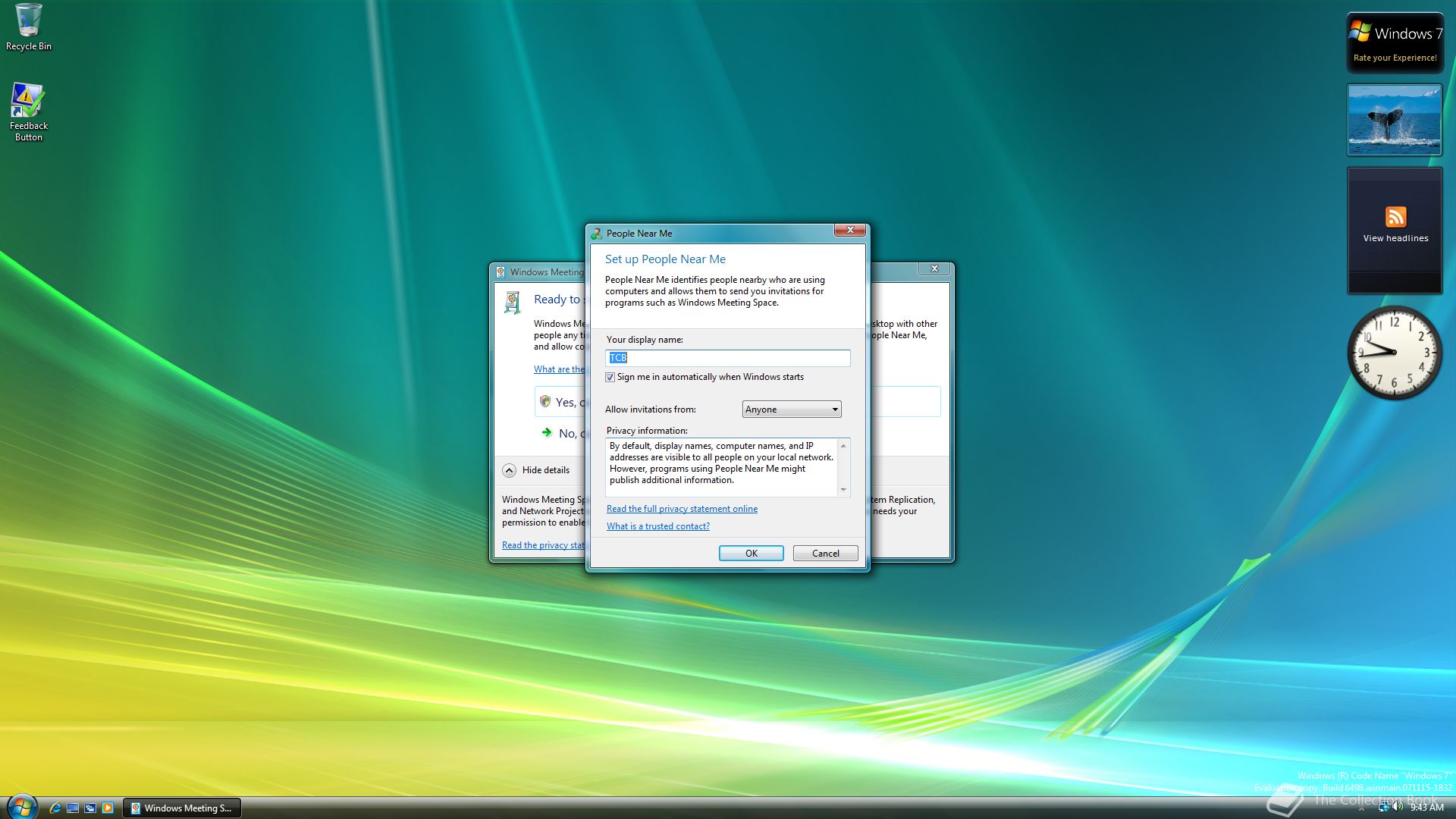
Task: Close the Windows Meeting Space window
Action: [x=934, y=268]
